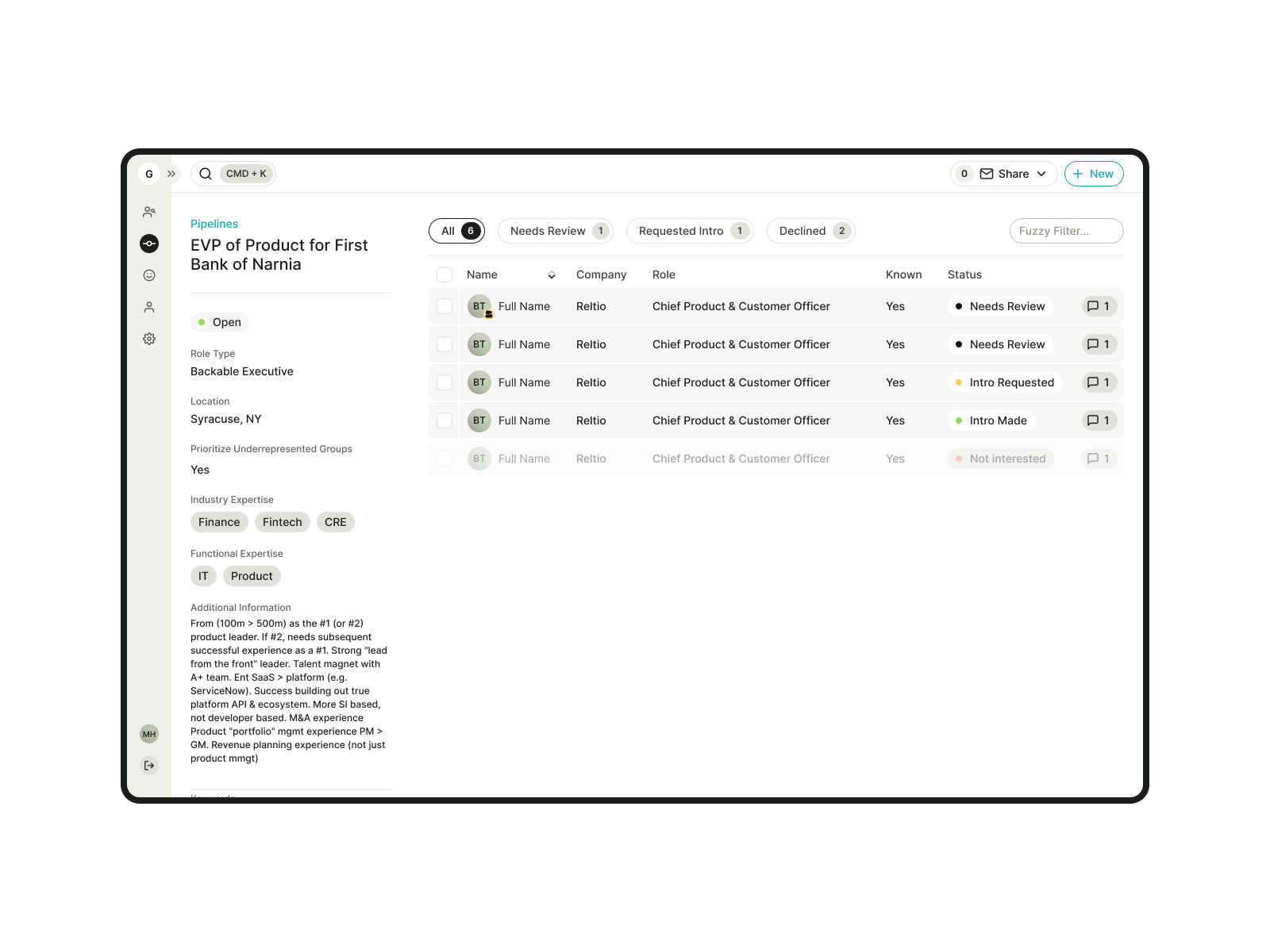Open the Pipelines link above the title
Screen dimensions: 1270x952
pos(214,224)
